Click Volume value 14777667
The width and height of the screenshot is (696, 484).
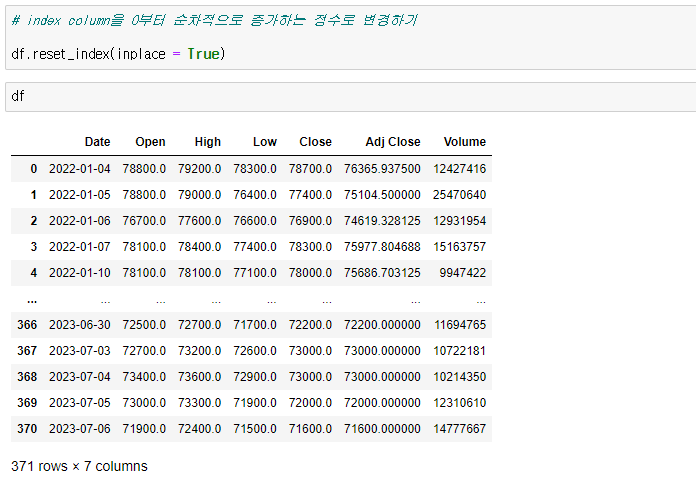click(x=459, y=428)
